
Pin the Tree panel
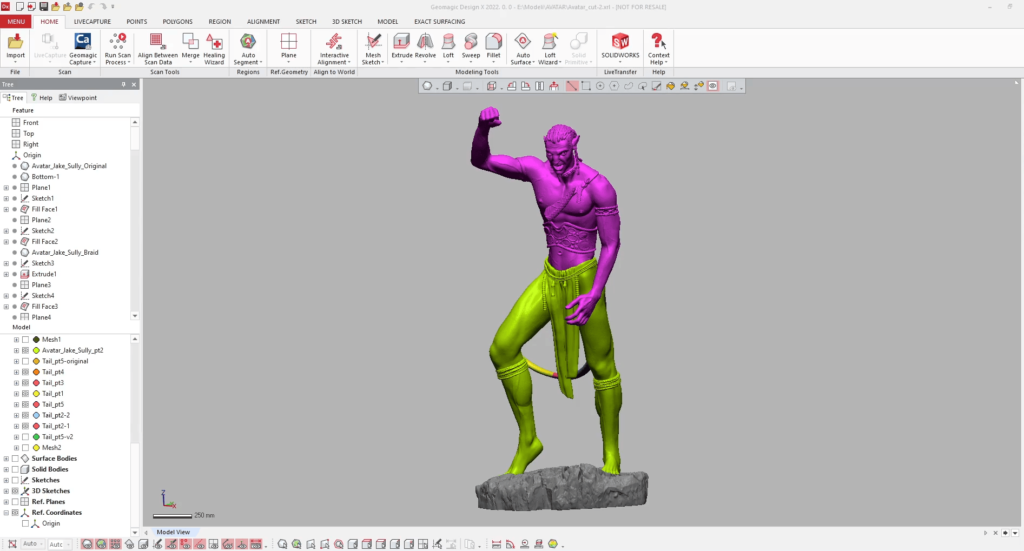[123, 84]
